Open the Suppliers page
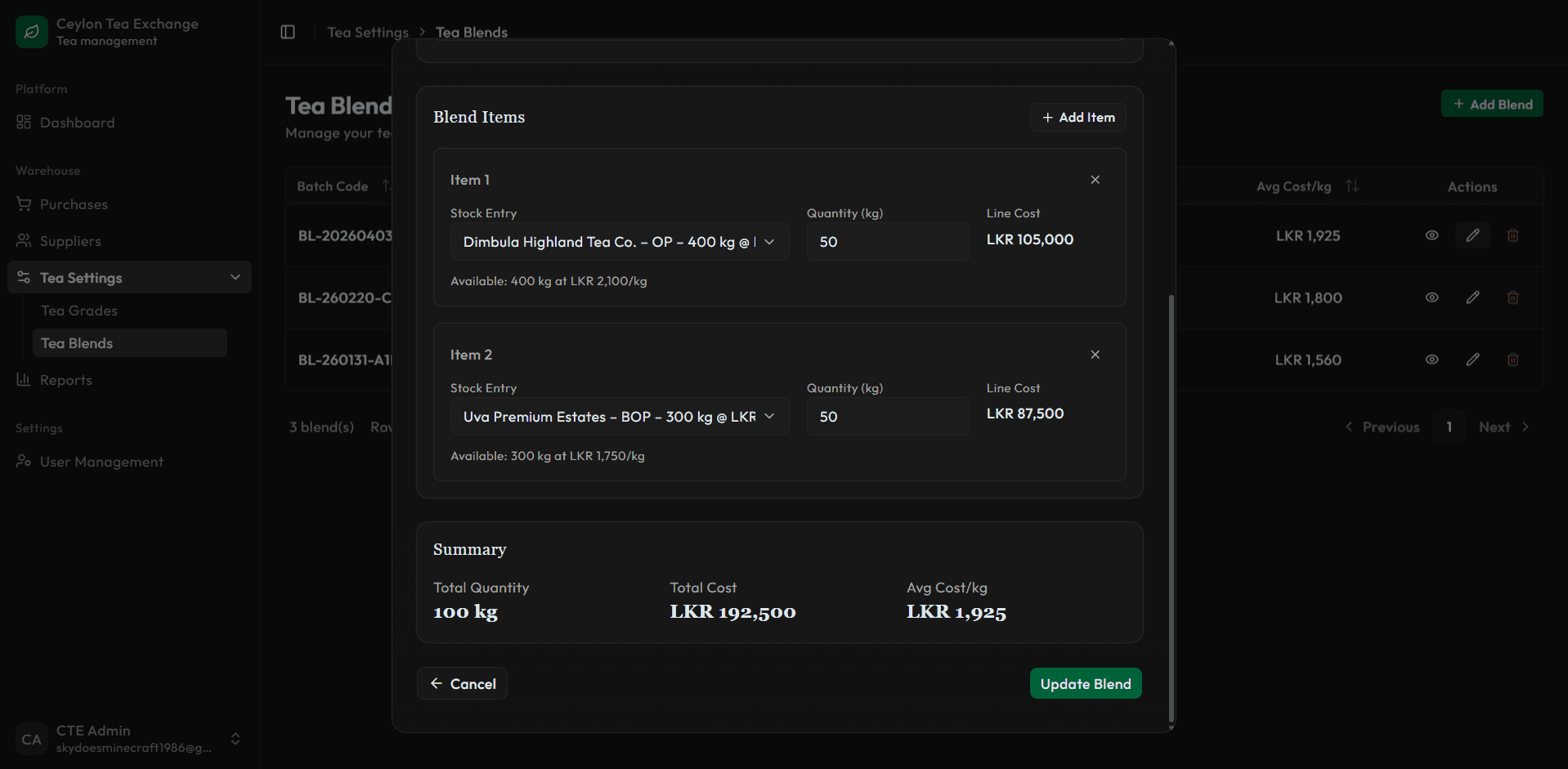The height and width of the screenshot is (769, 1568). 69,240
